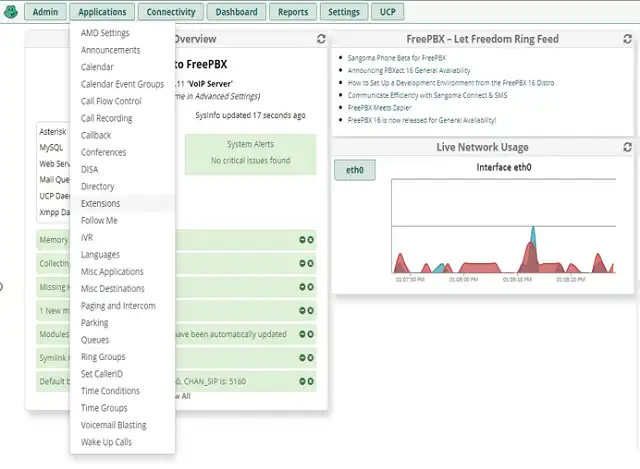Open the Settings dropdown menu
Viewport: 640px width, 469px height.
(343, 12)
